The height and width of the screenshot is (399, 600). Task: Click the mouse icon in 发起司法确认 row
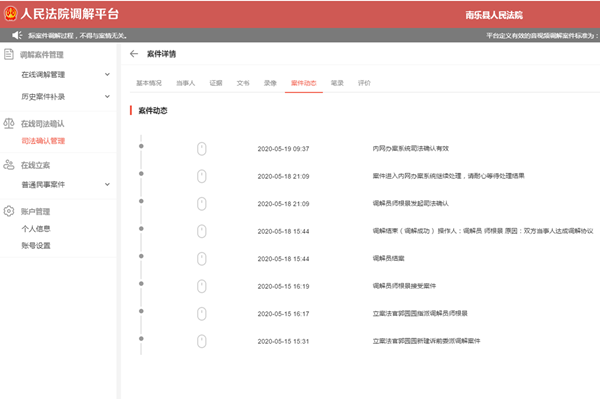202,204
